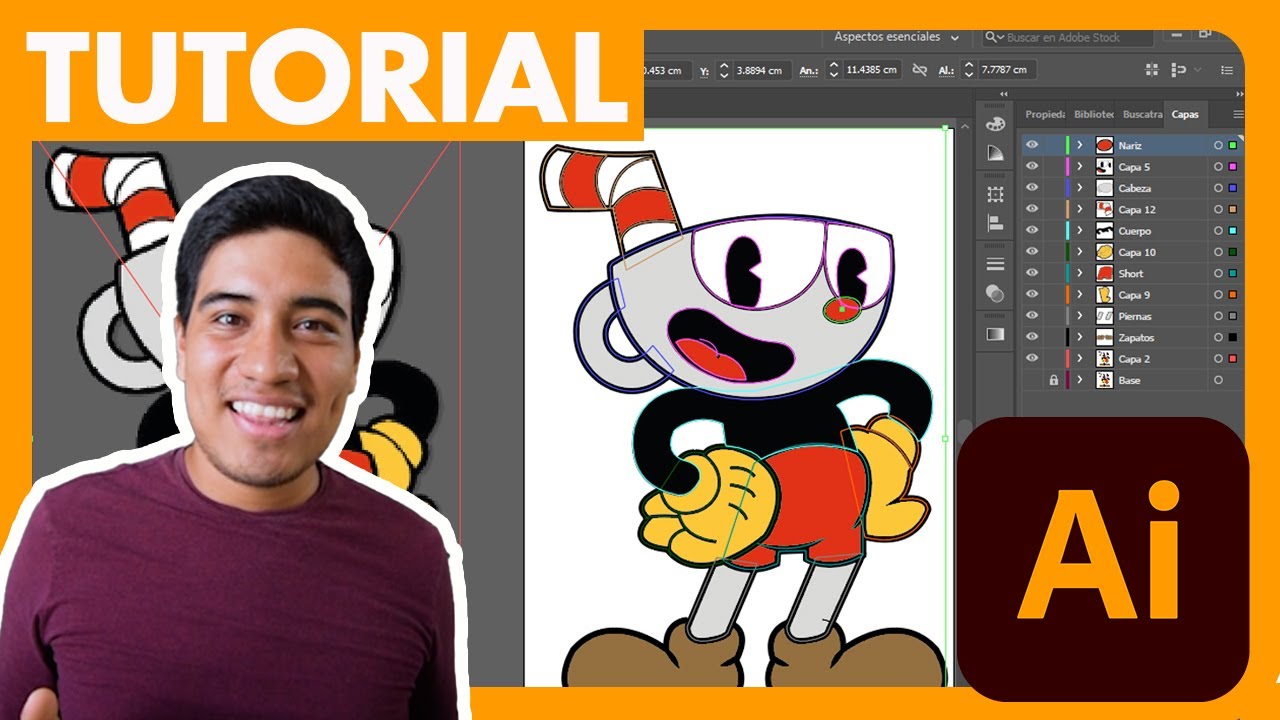Click the align-to selection icon in control bar

click(x=1178, y=70)
